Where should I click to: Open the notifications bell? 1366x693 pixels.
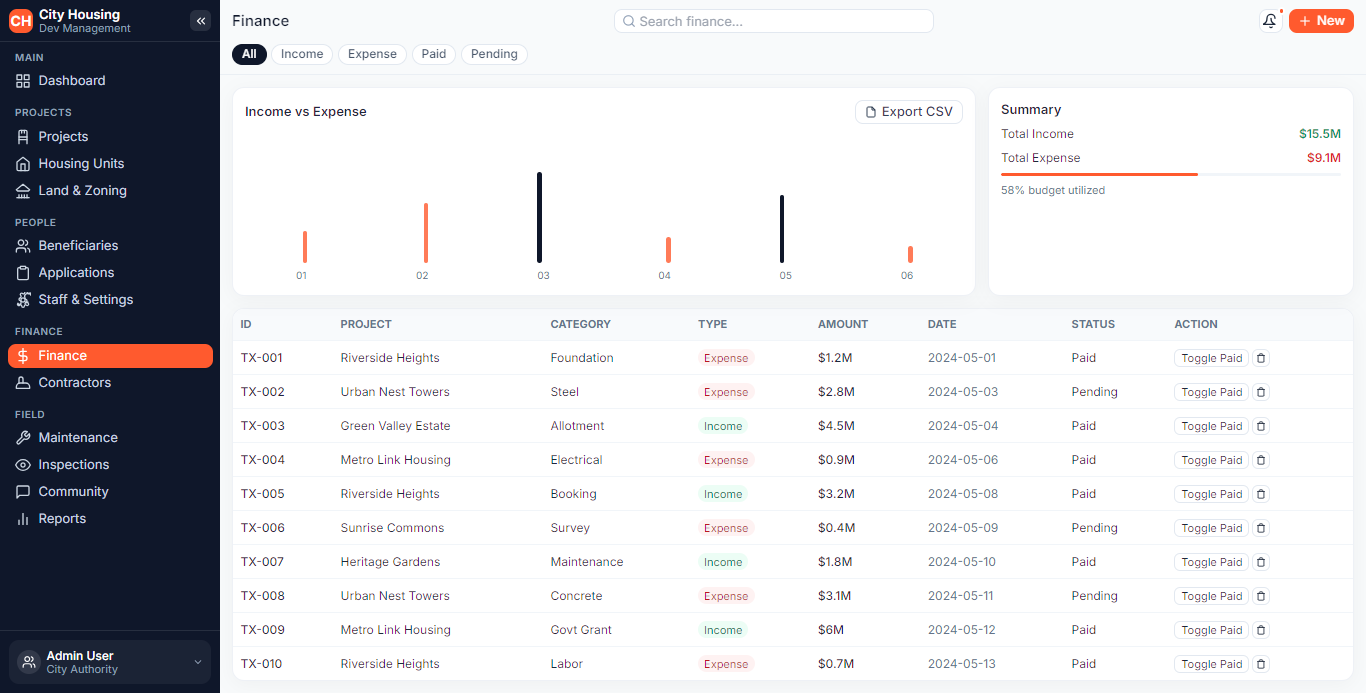point(1270,21)
